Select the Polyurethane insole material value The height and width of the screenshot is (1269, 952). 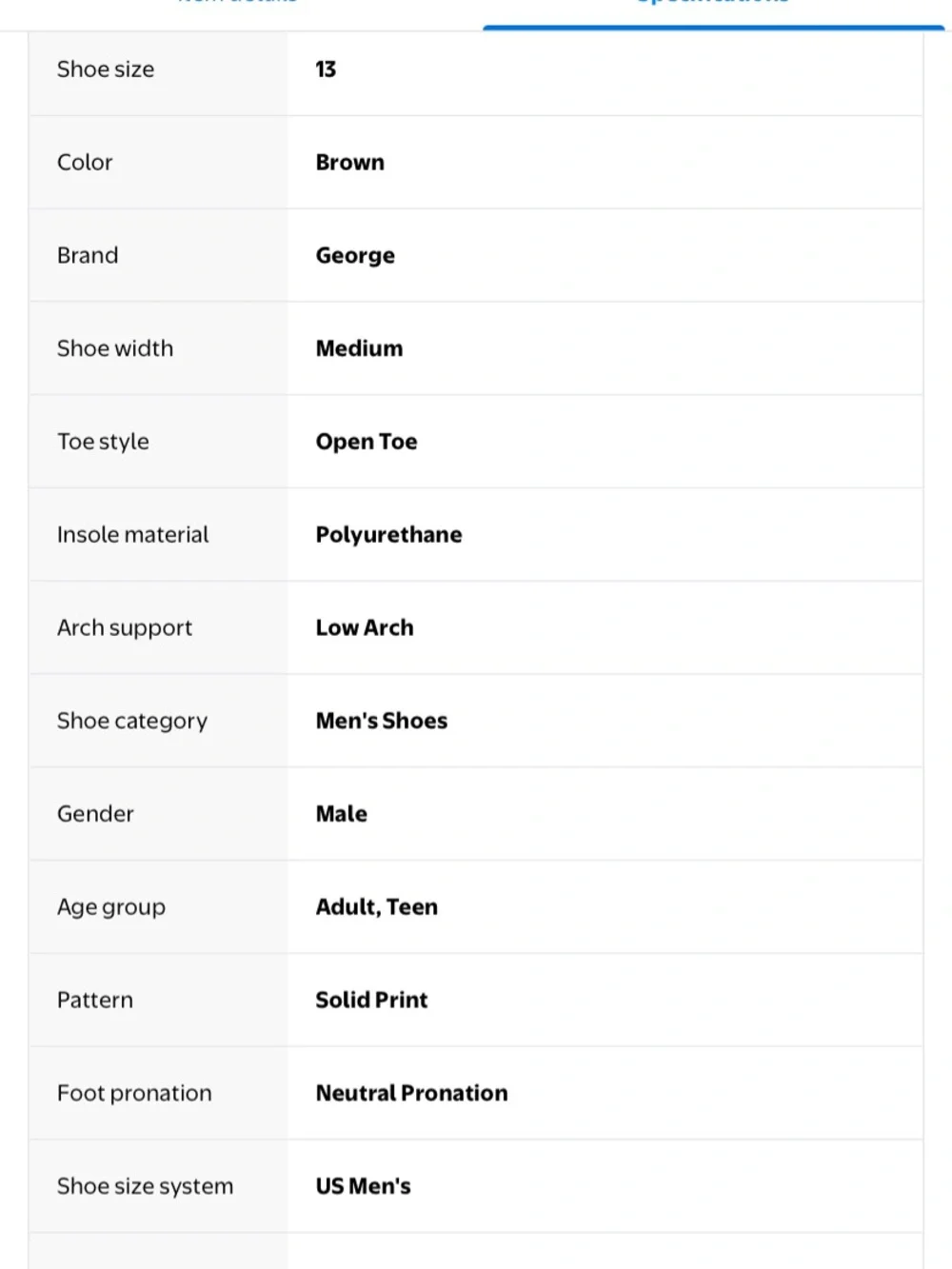(x=388, y=535)
